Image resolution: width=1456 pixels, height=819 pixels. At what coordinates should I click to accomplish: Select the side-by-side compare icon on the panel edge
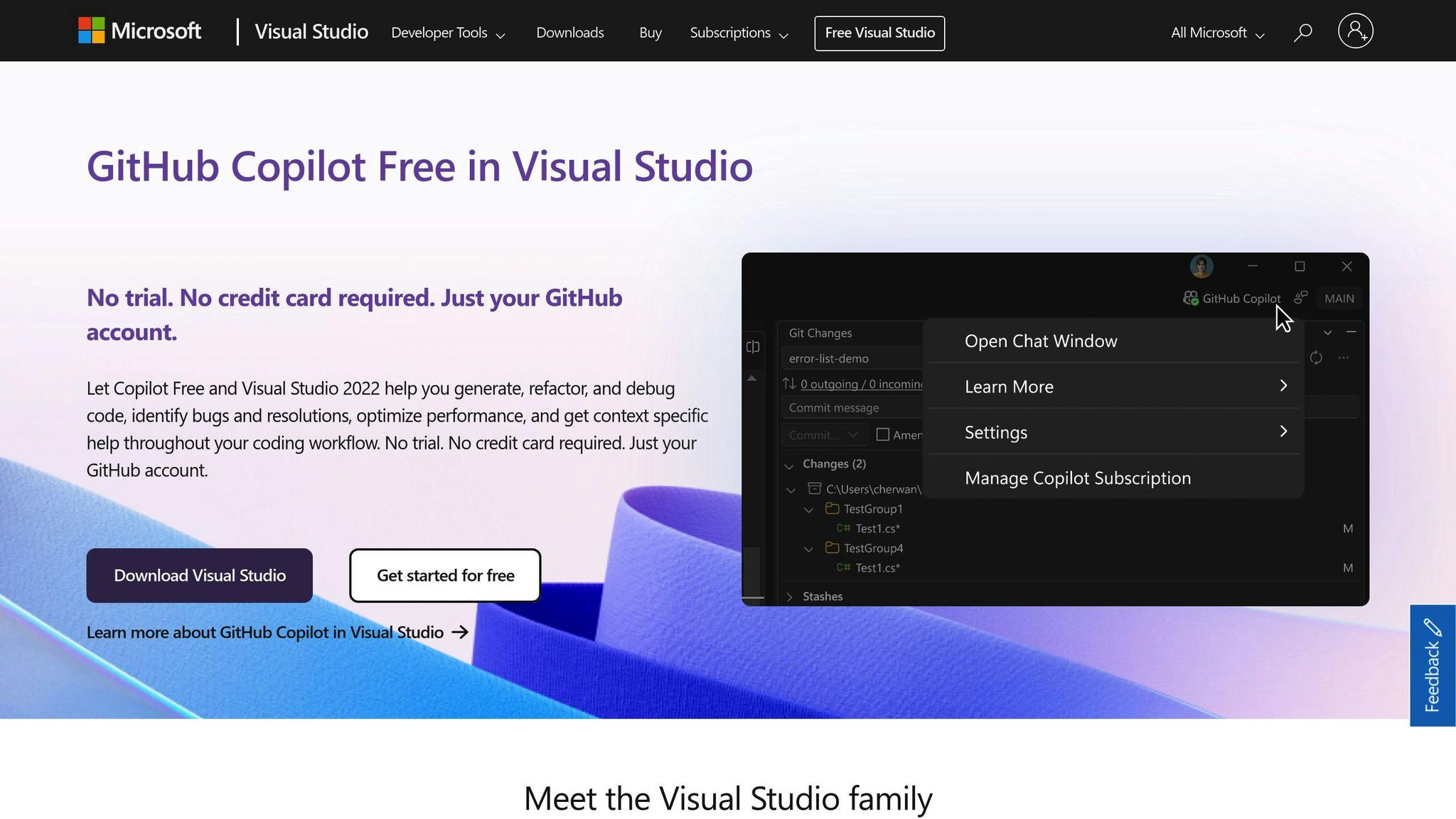coord(754,347)
